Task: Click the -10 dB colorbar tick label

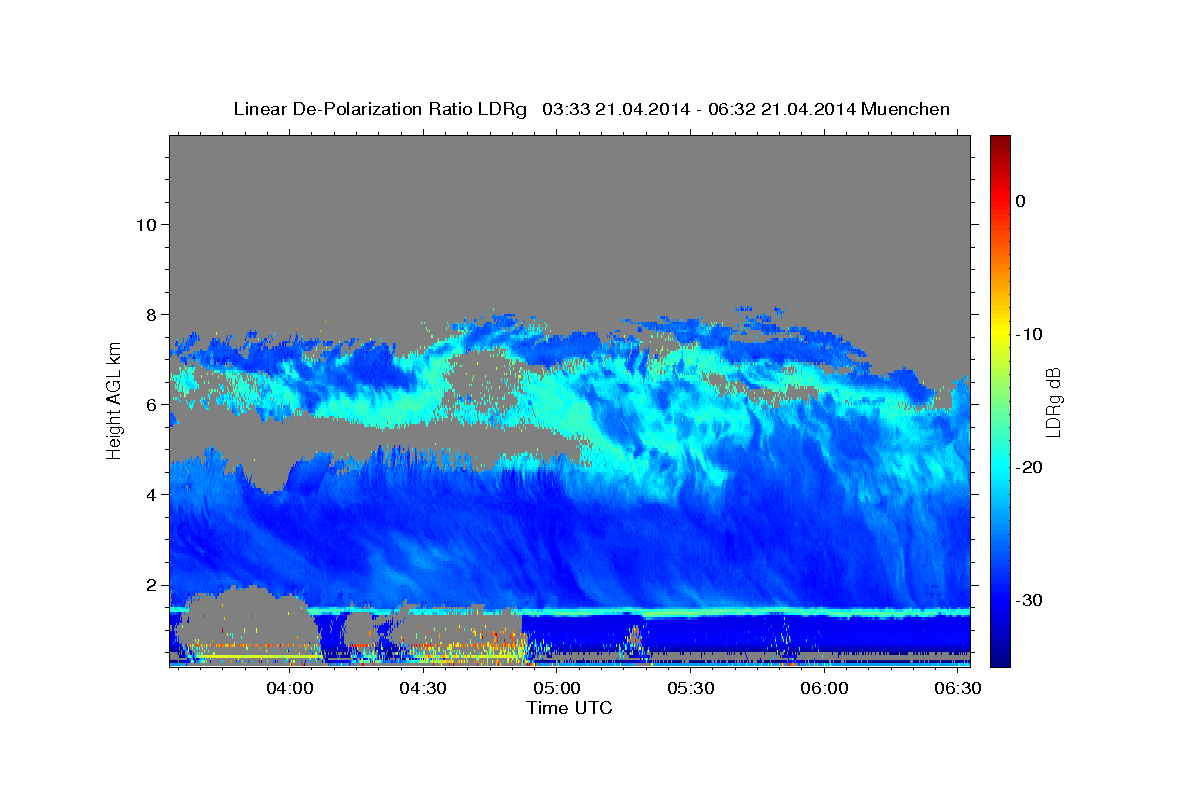Action: click(1030, 334)
